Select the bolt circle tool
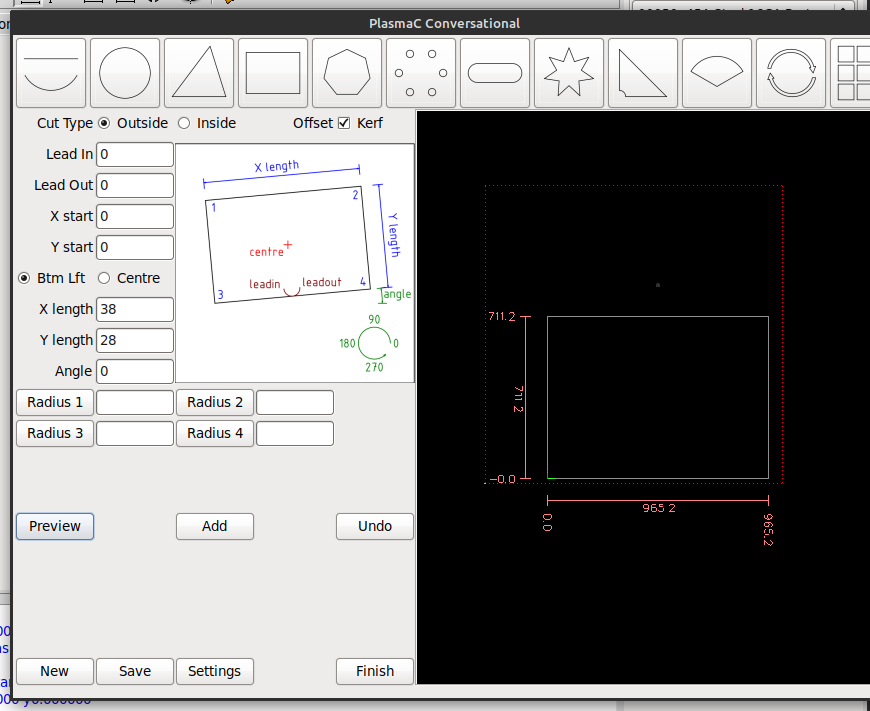Image resolution: width=870 pixels, height=711 pixels. click(421, 73)
